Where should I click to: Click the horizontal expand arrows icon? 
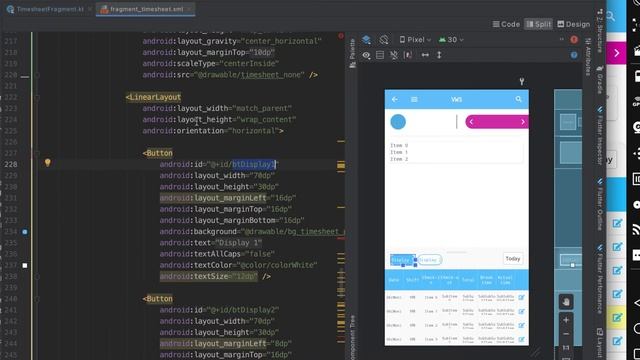pyautogui.click(x=425, y=55)
